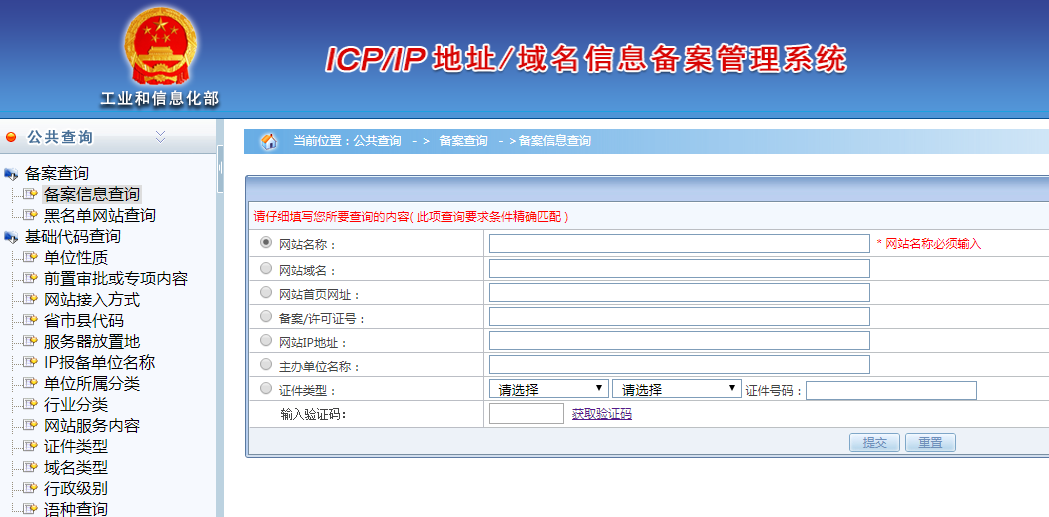Click the page icon beside 证件类型 in sidebar

[x=30, y=446]
